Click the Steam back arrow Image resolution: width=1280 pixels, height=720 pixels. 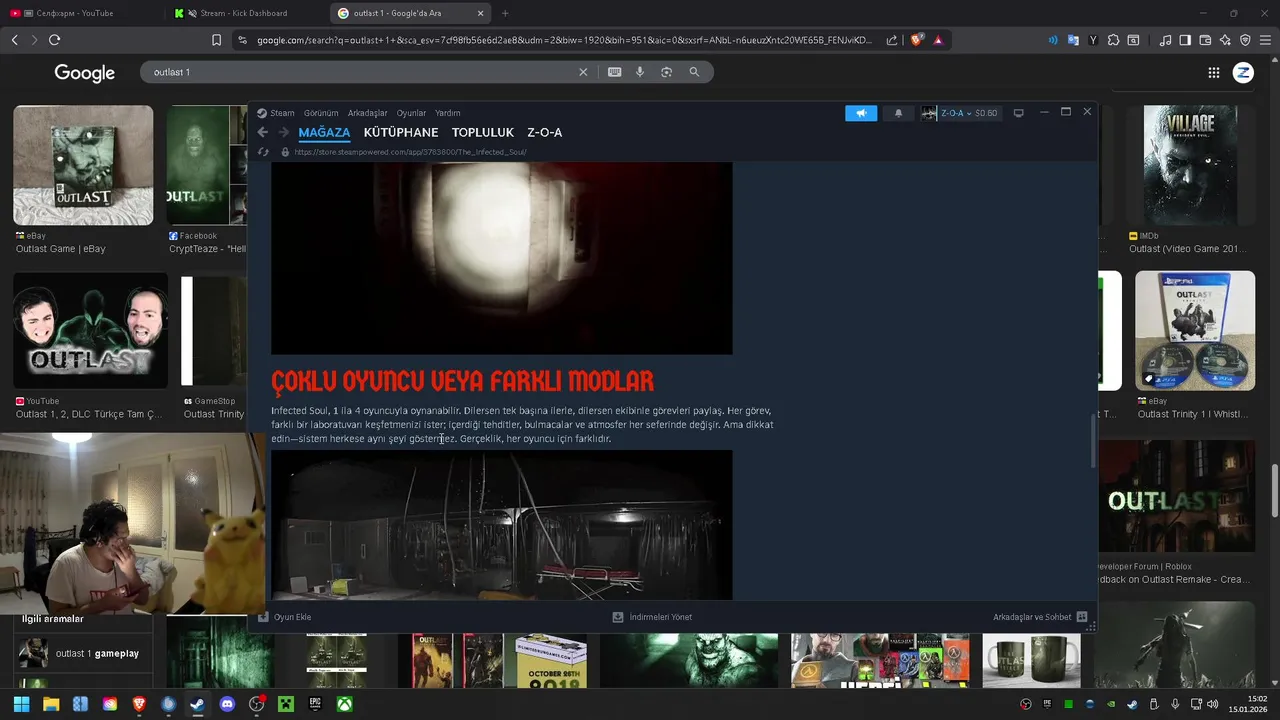(262, 132)
